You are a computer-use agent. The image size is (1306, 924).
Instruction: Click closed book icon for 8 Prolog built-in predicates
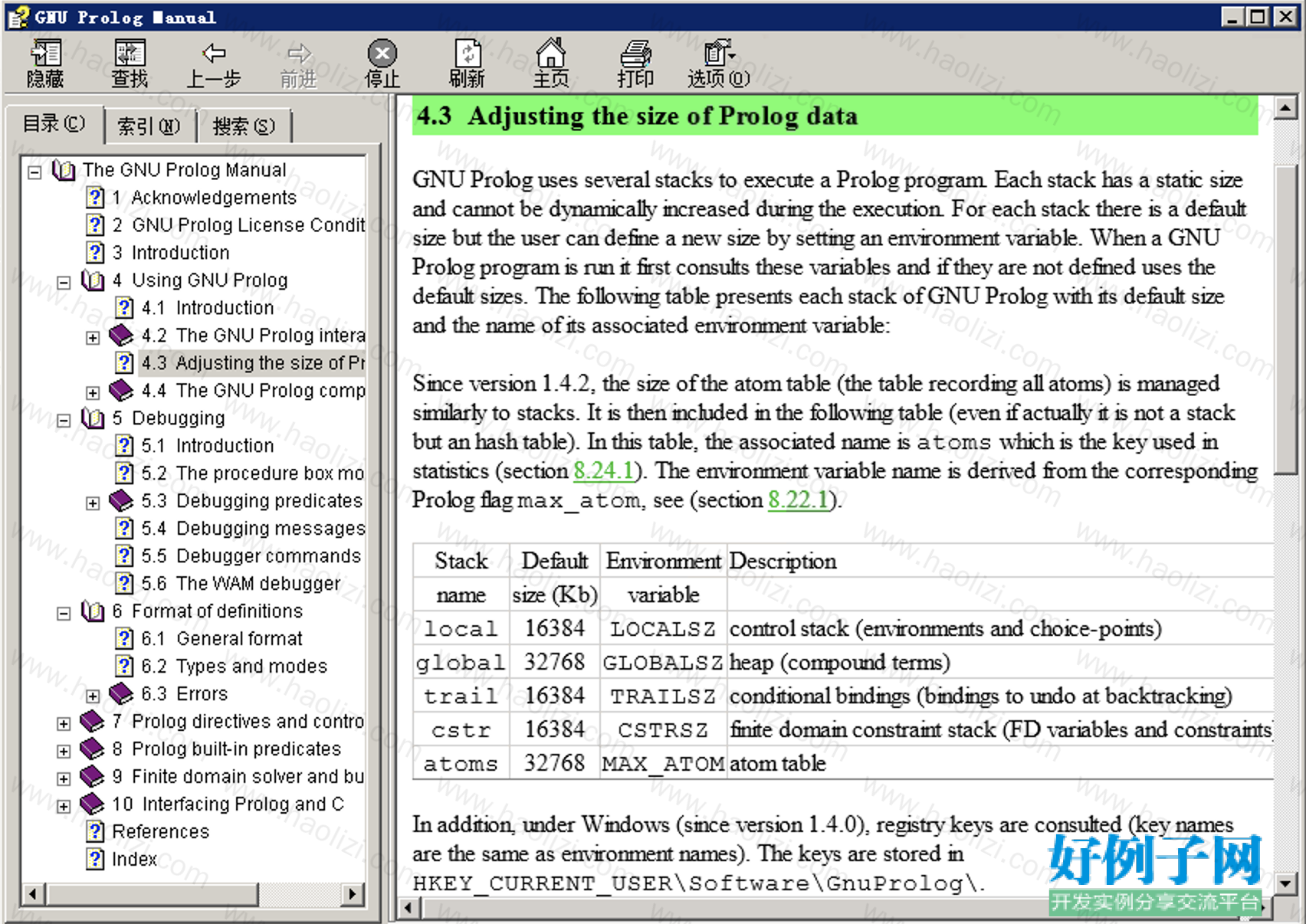pos(92,749)
